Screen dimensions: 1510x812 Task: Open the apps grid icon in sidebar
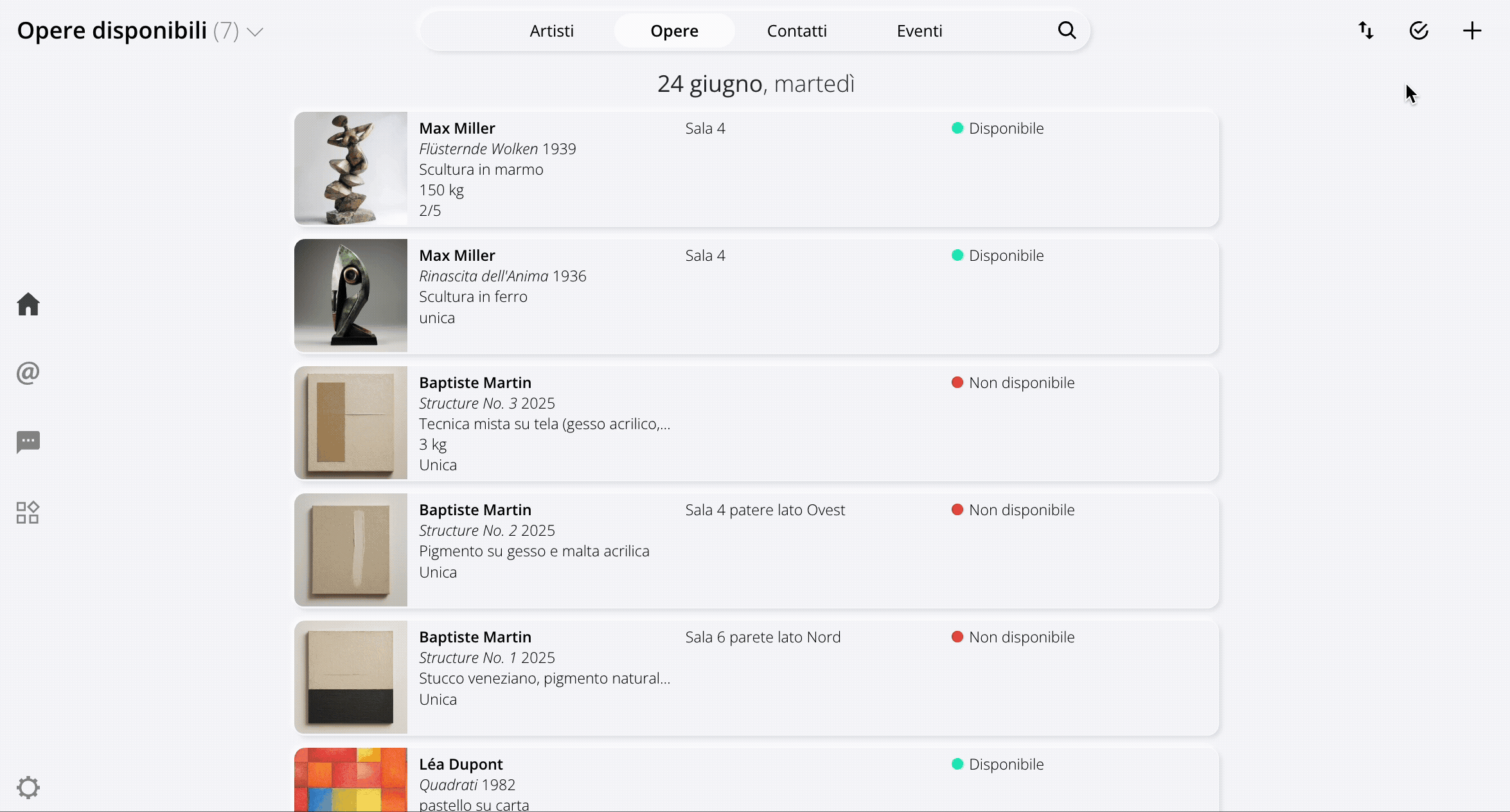[x=28, y=511]
